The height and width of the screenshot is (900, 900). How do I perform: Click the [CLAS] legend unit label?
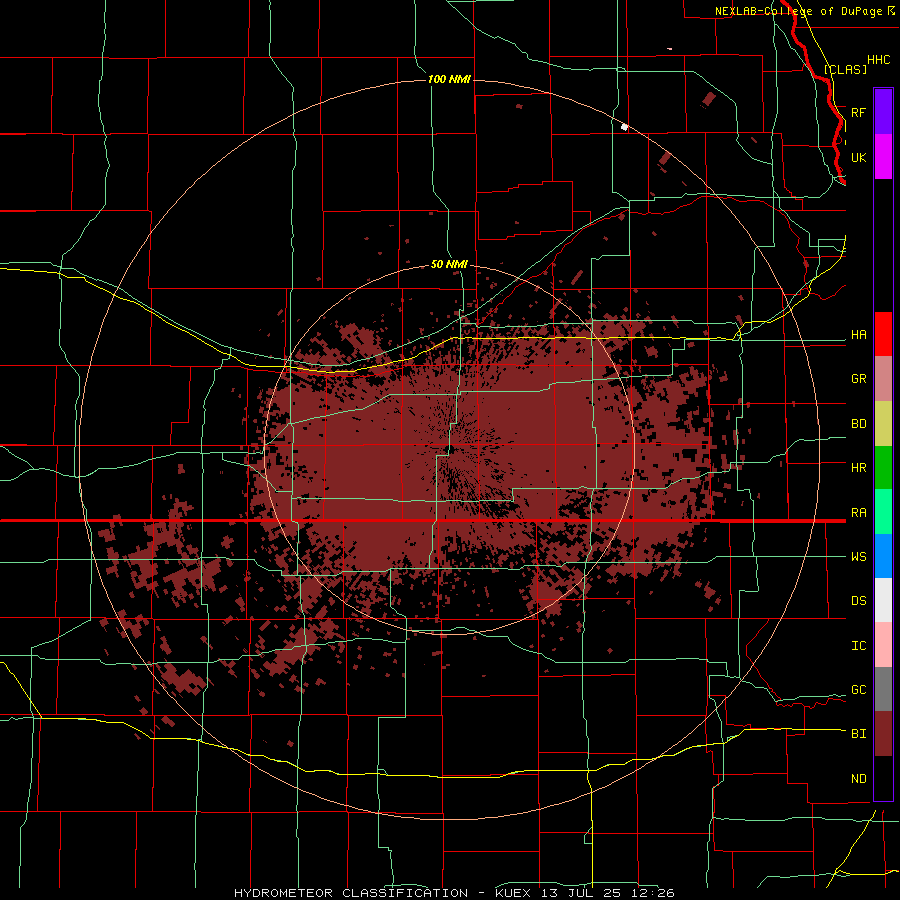tap(845, 69)
